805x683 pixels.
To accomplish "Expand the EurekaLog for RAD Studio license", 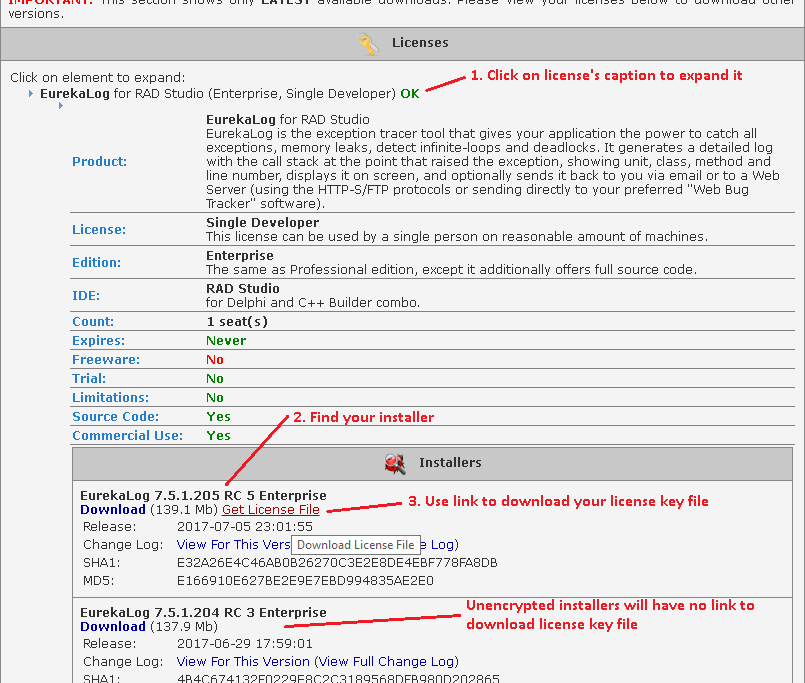I will click(x=218, y=93).
